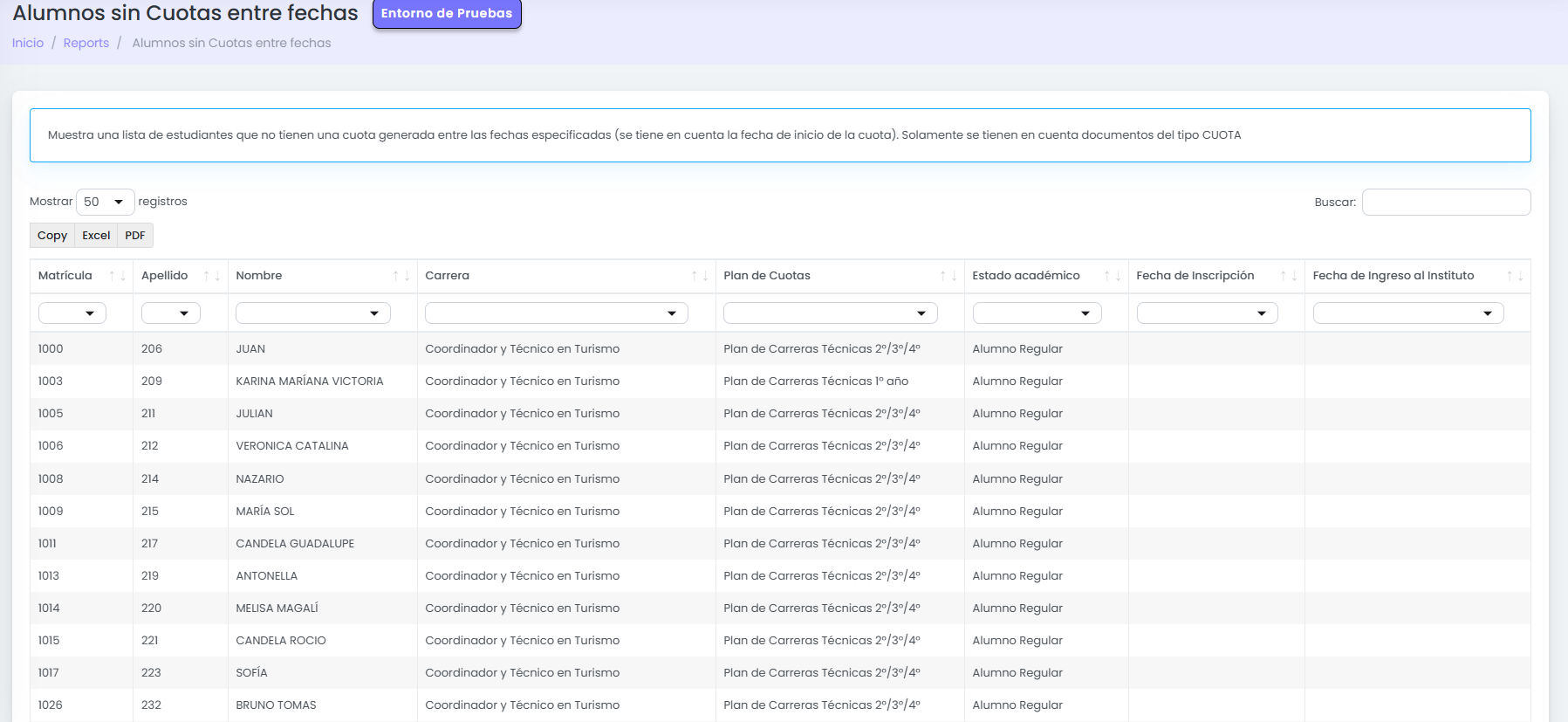Click CANDELA GUADALUPE in the Nombre column

tap(295, 544)
